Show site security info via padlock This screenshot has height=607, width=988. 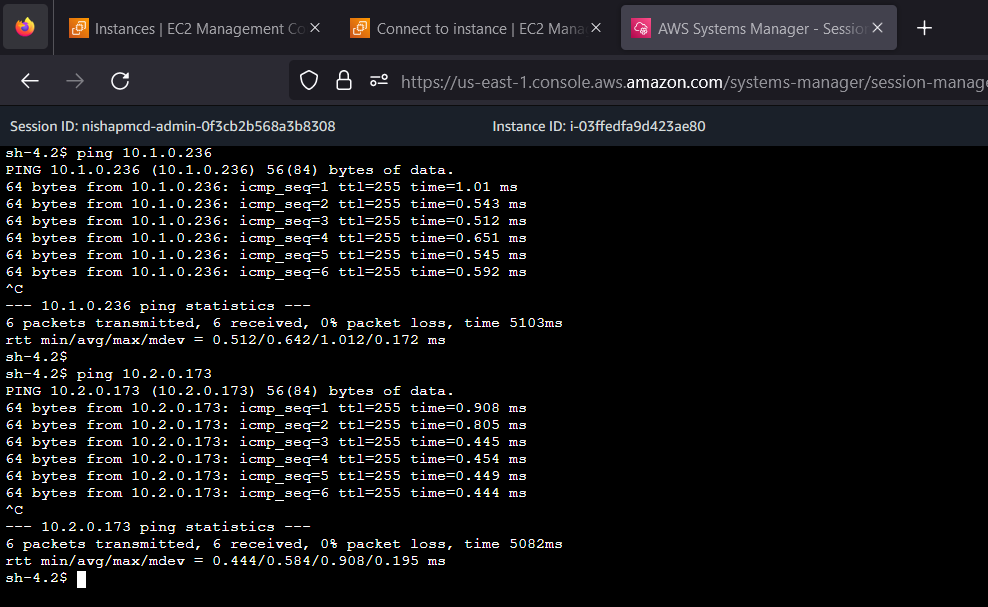coord(344,81)
